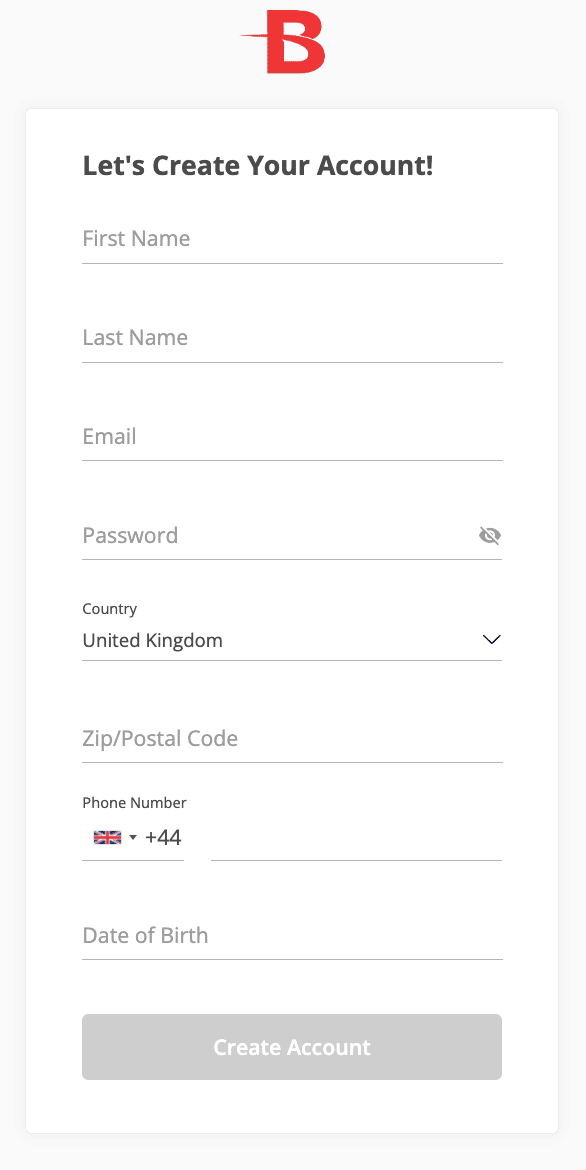Click the +44 dialing code
Viewport: 586px width, 1170px height.
[x=163, y=837]
